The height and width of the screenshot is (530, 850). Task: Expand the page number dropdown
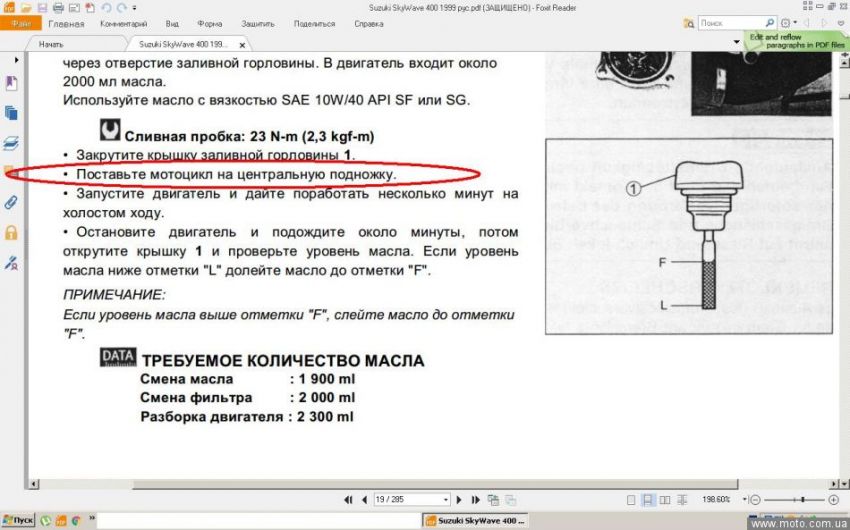point(444,499)
